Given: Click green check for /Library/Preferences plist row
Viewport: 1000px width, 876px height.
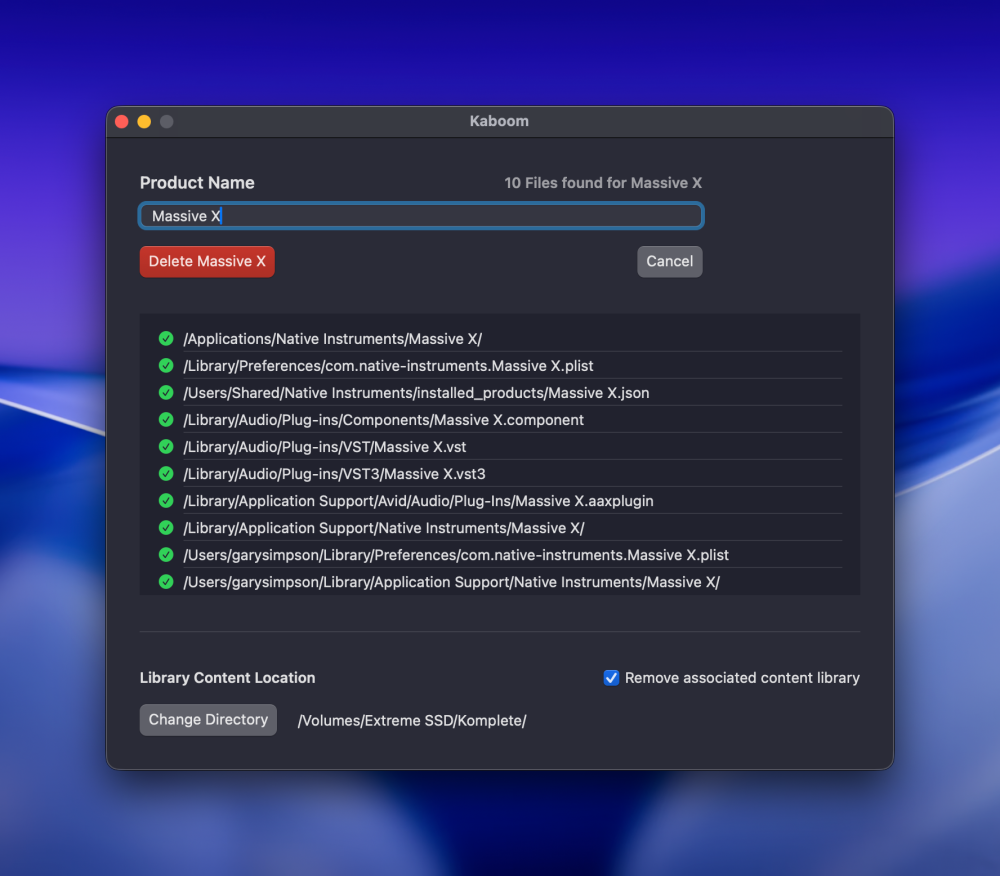Looking at the screenshot, I should [x=166, y=365].
